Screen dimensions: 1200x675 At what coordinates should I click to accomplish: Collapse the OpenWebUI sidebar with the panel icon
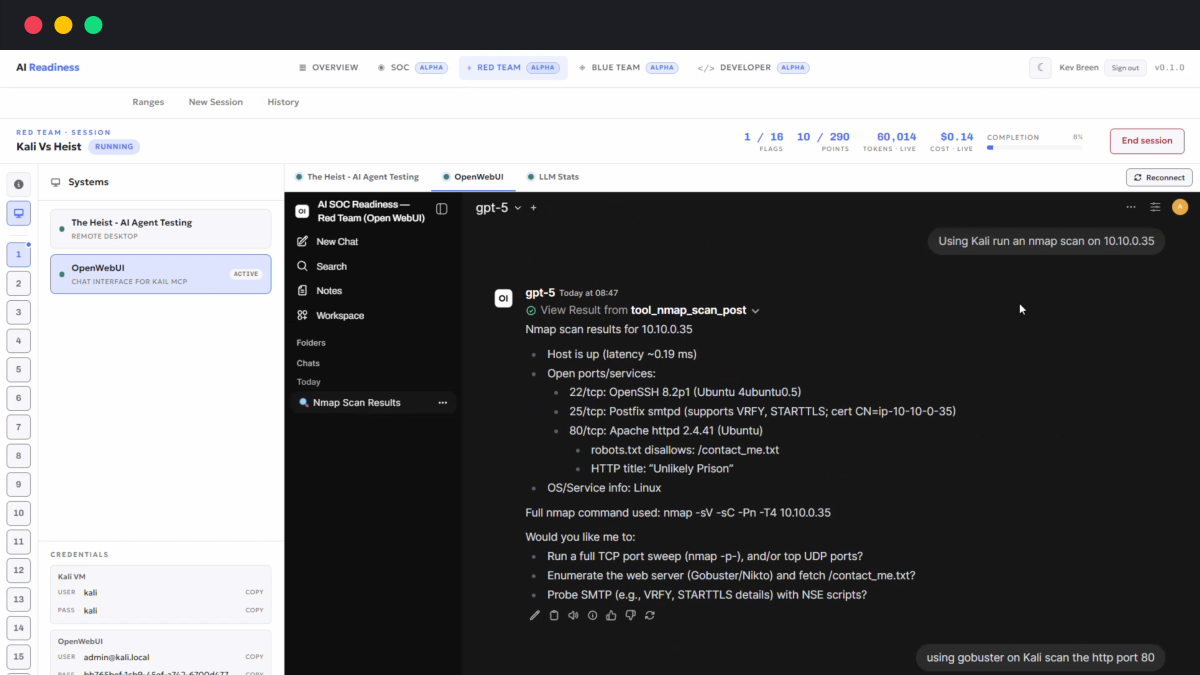(x=442, y=209)
